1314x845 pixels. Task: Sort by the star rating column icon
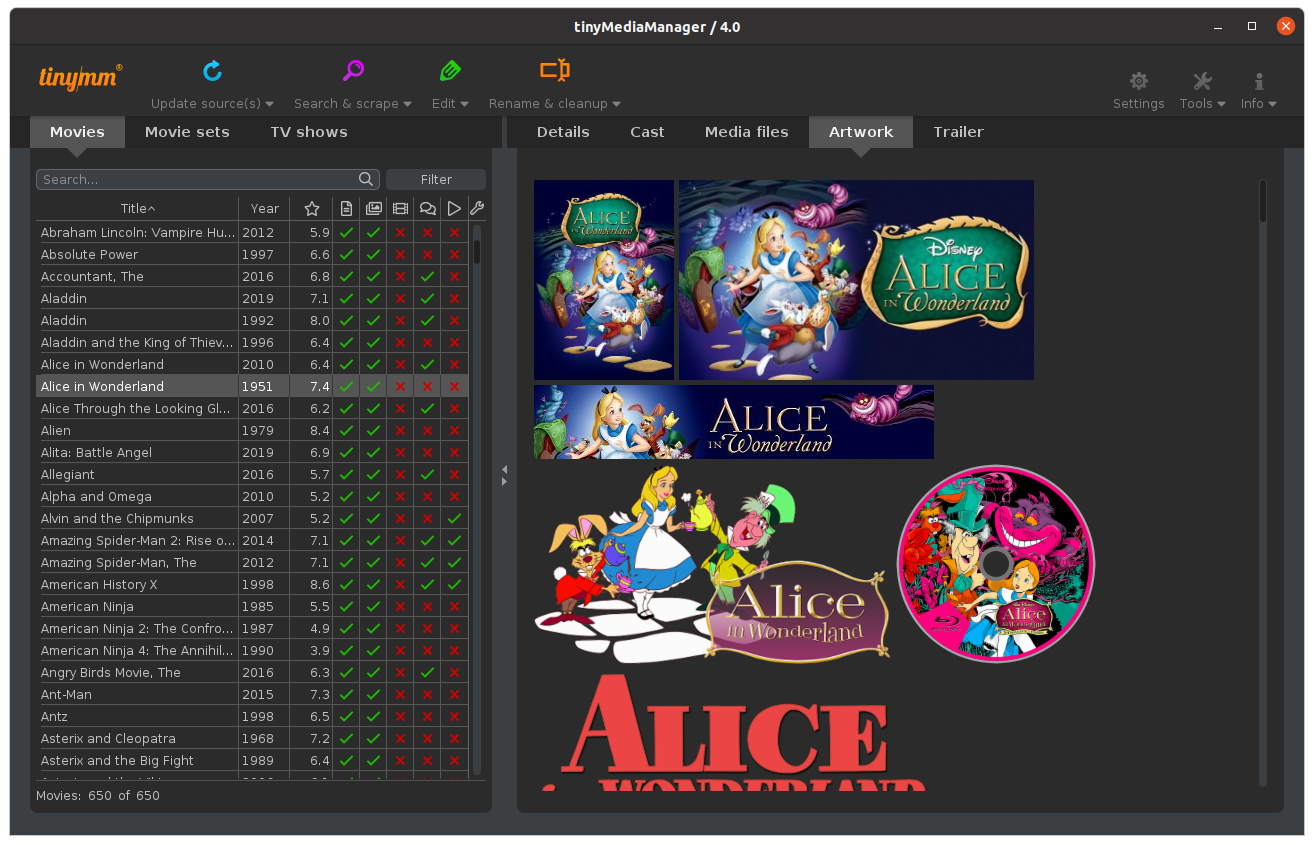pos(311,209)
